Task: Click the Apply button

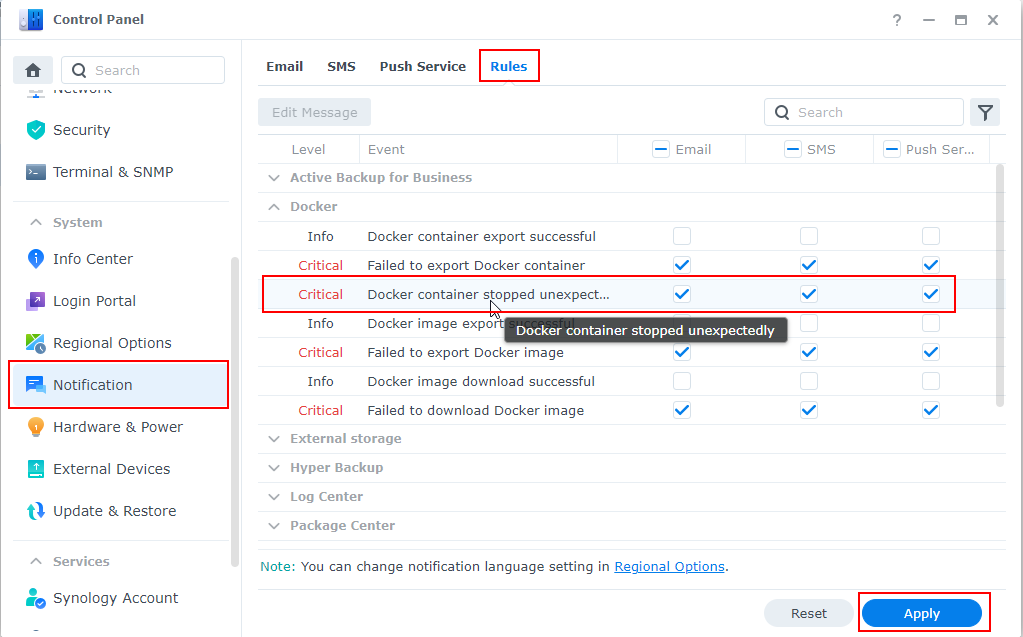Action: point(921,613)
